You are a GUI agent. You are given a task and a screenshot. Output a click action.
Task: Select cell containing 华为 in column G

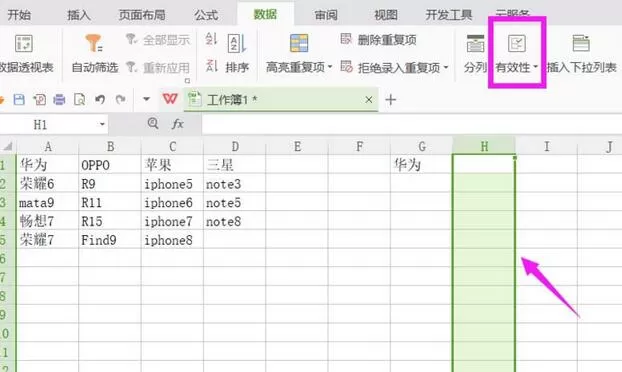[x=422, y=164]
